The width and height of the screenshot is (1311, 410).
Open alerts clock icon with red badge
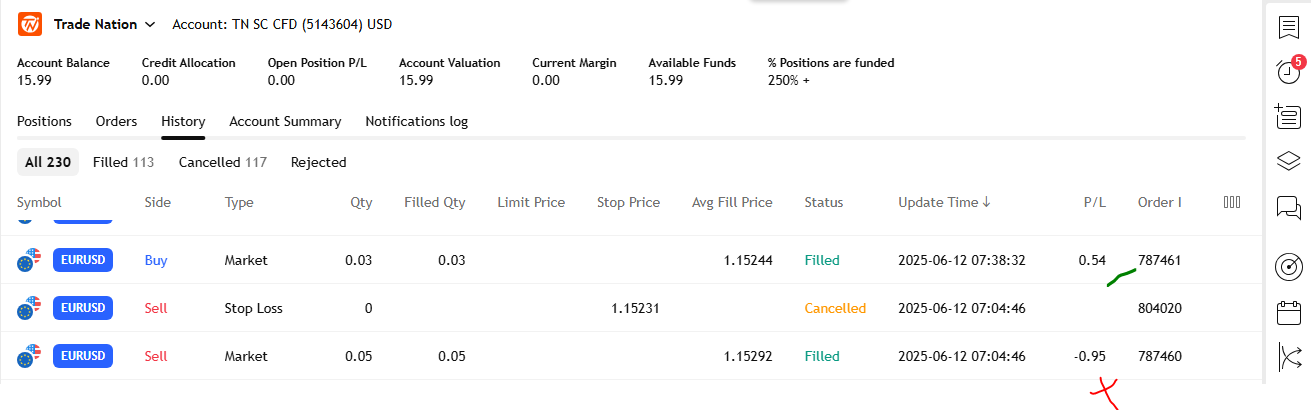click(1289, 72)
